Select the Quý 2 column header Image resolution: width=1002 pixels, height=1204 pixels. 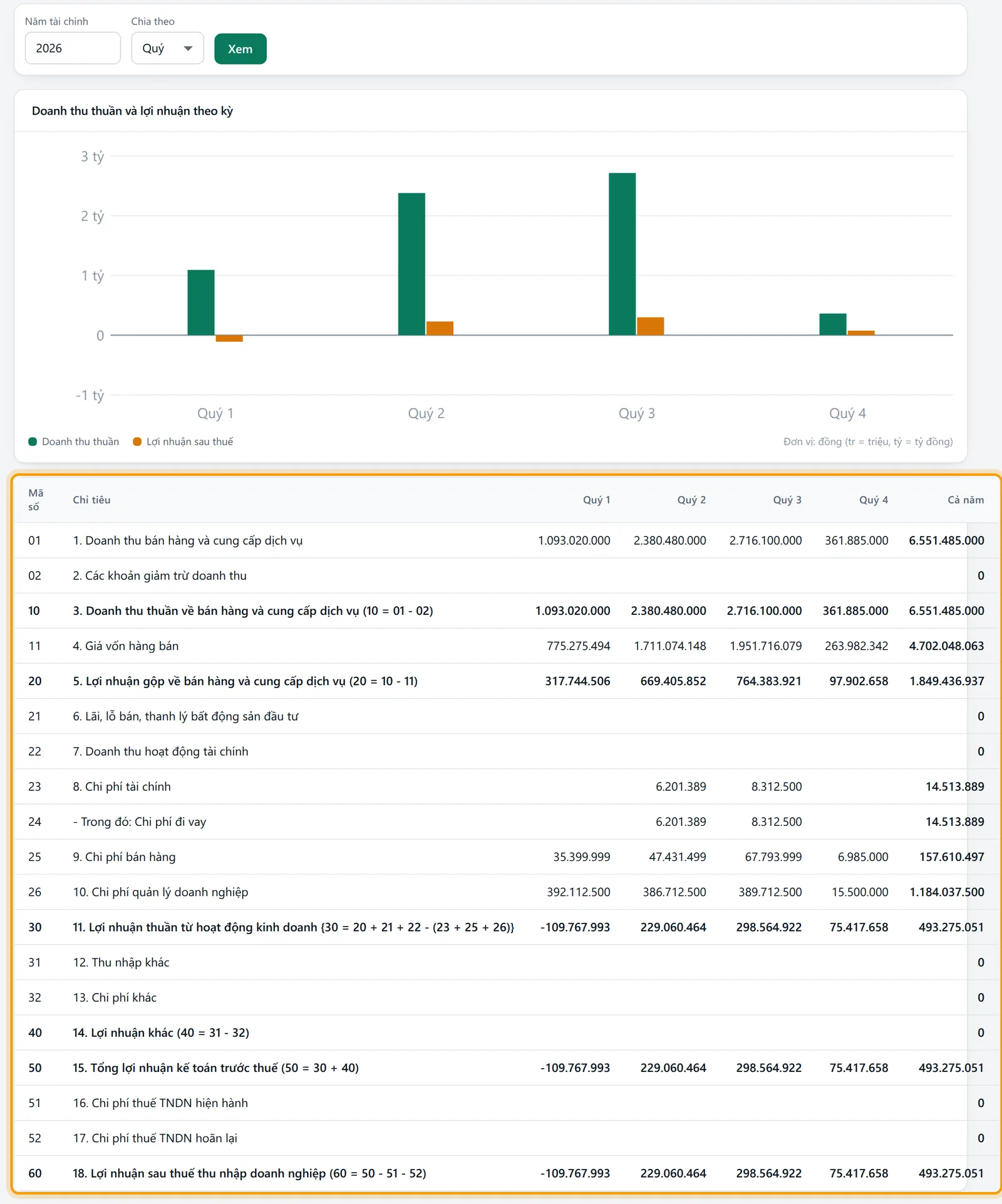[x=691, y=500]
